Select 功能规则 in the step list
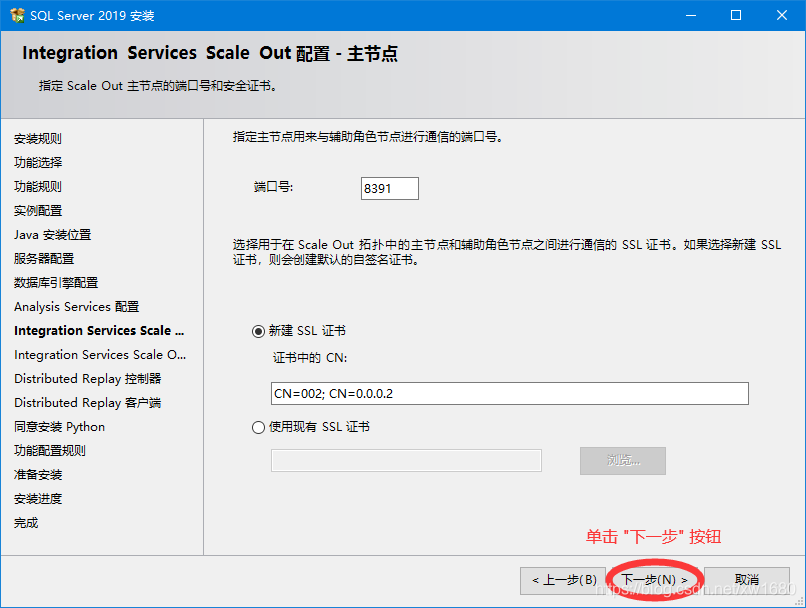 click(38, 187)
